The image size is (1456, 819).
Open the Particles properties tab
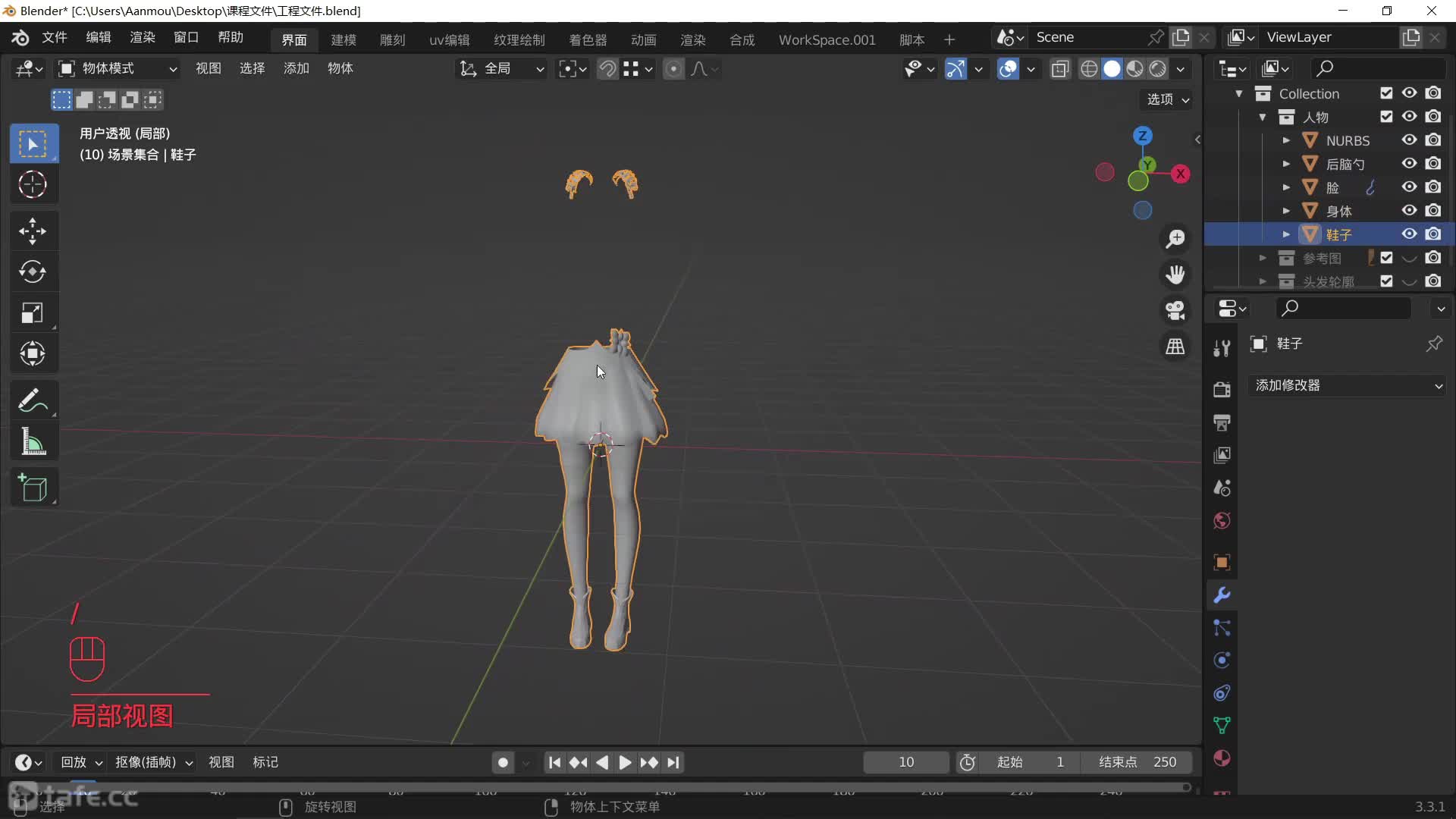coord(1222,628)
